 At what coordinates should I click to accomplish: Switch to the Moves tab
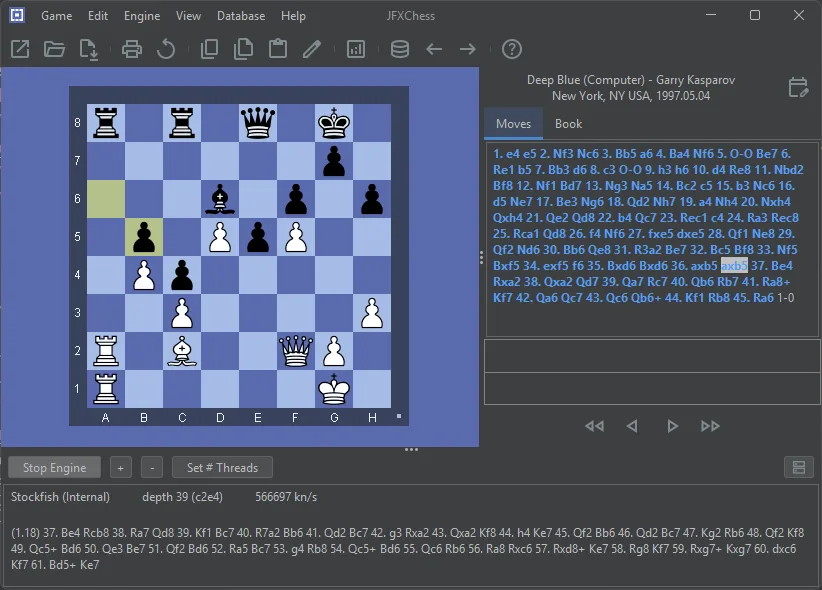coord(513,124)
